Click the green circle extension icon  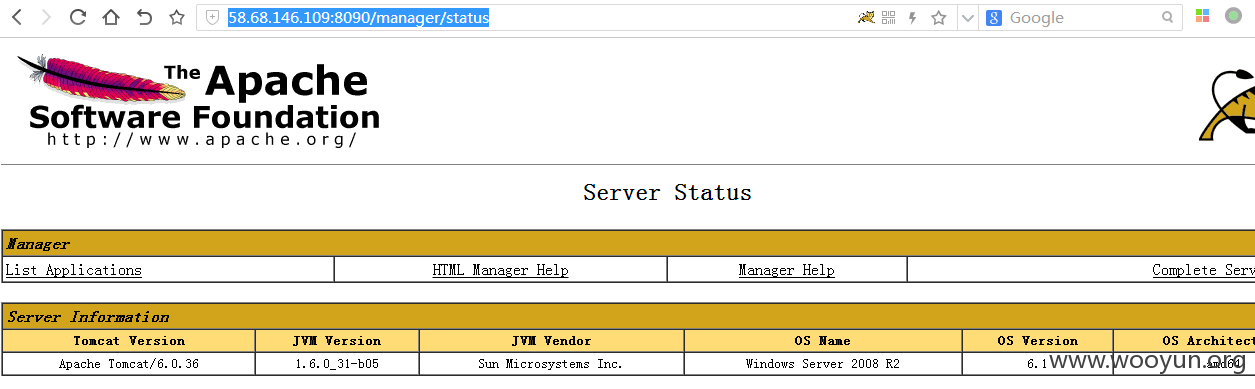pos(1234,16)
